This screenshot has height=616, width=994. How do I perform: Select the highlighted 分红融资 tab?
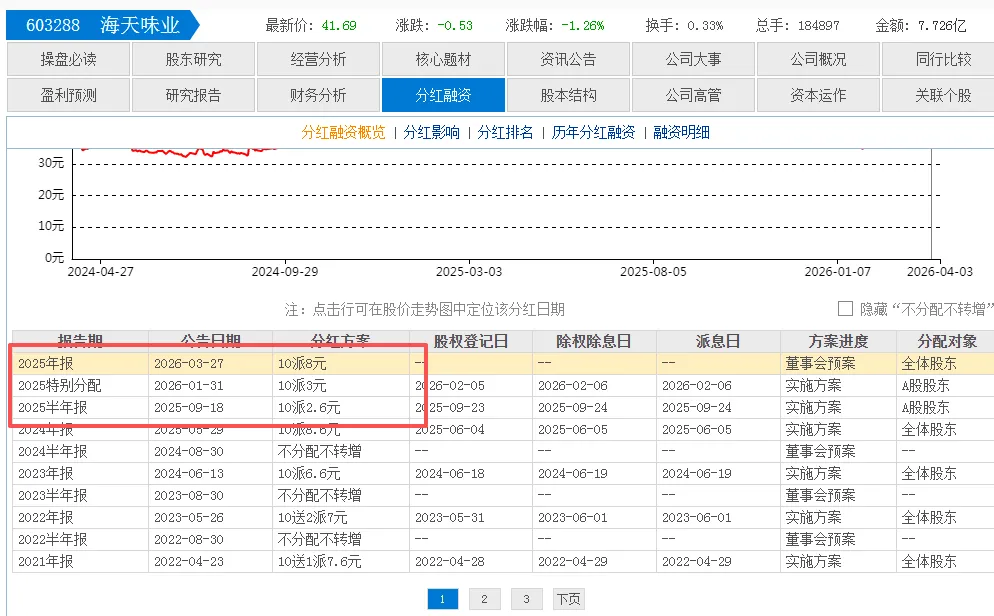(x=443, y=95)
